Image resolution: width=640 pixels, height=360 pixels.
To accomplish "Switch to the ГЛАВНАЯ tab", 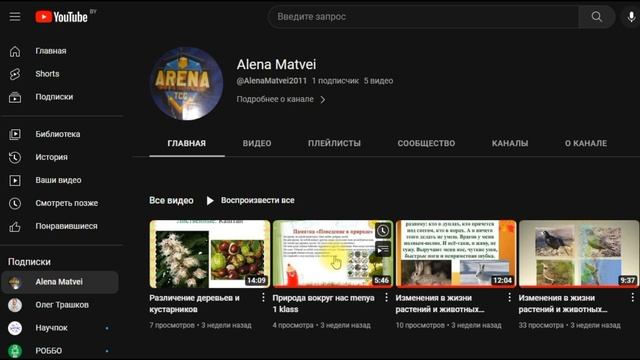I will click(187, 143).
